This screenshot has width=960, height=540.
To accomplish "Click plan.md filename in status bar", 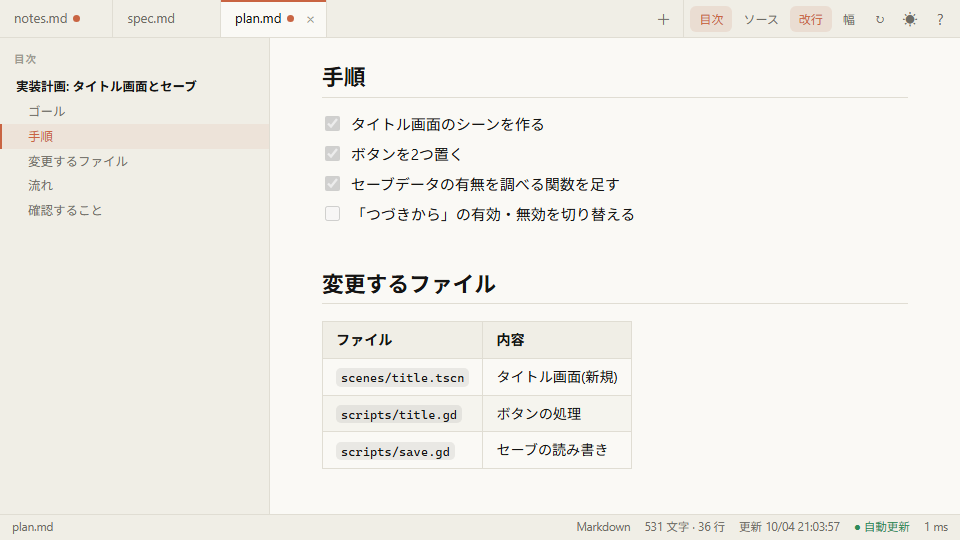I will point(32,527).
